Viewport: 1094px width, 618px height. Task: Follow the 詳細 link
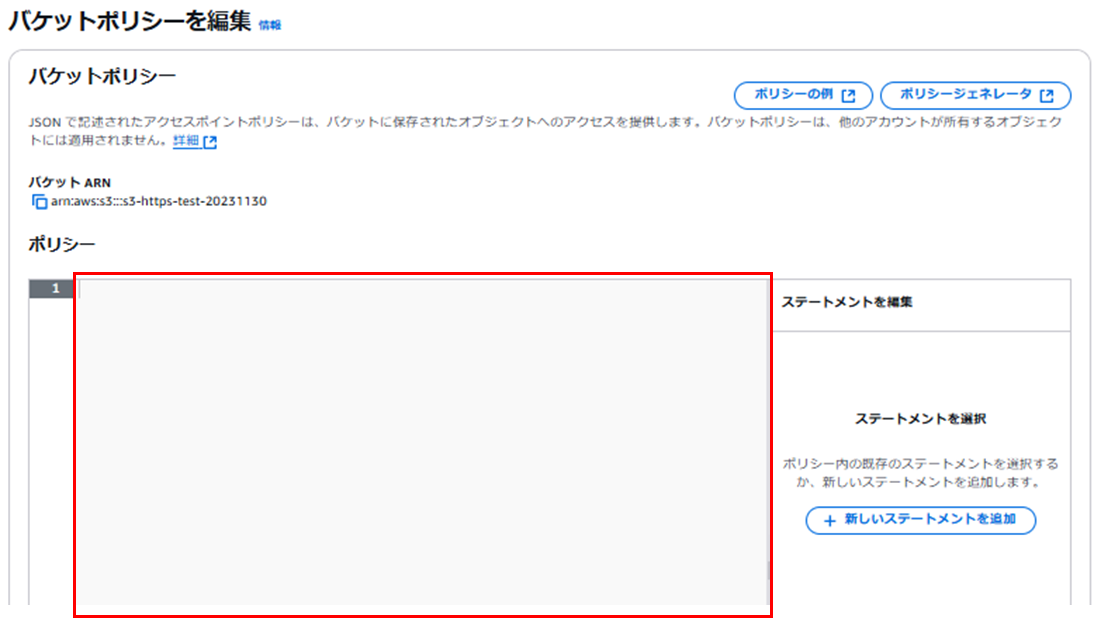pyautogui.click(x=195, y=141)
